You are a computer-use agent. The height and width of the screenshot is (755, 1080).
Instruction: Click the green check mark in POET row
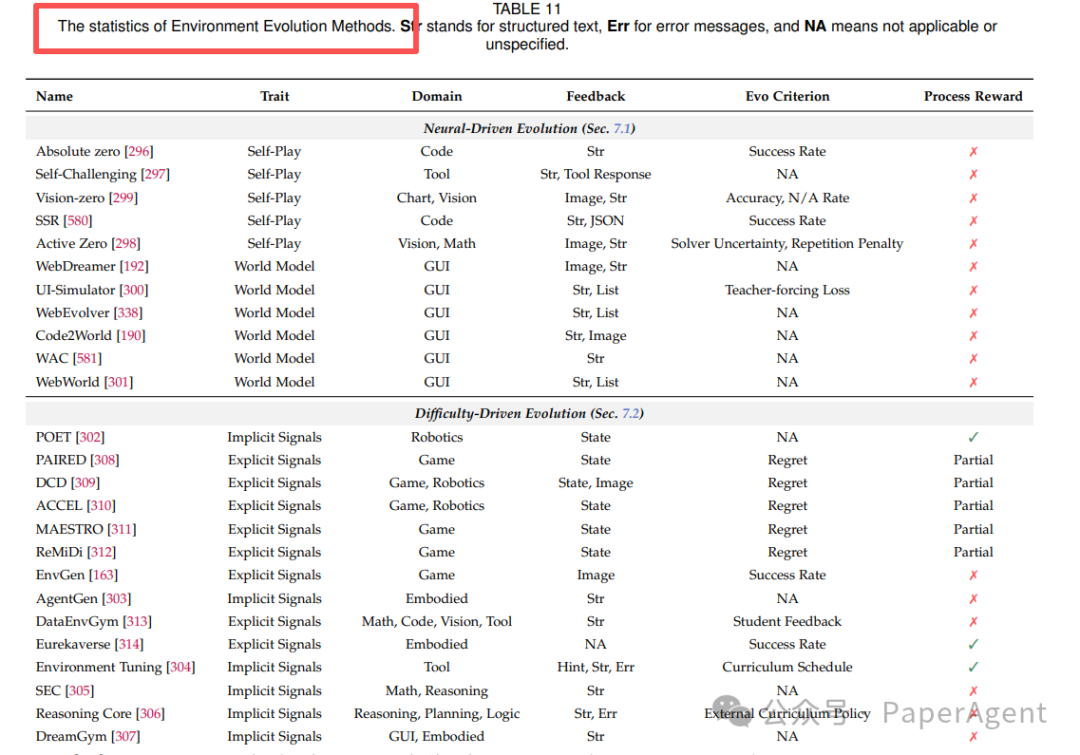tap(973, 437)
